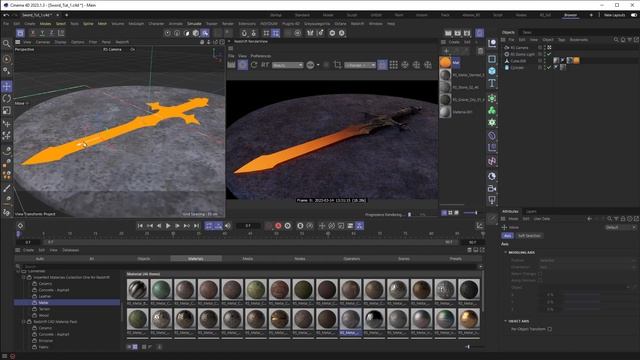Toggle the highlighted square icon in RenderView toolbar
Screen dimensions: 640x360
382,65
